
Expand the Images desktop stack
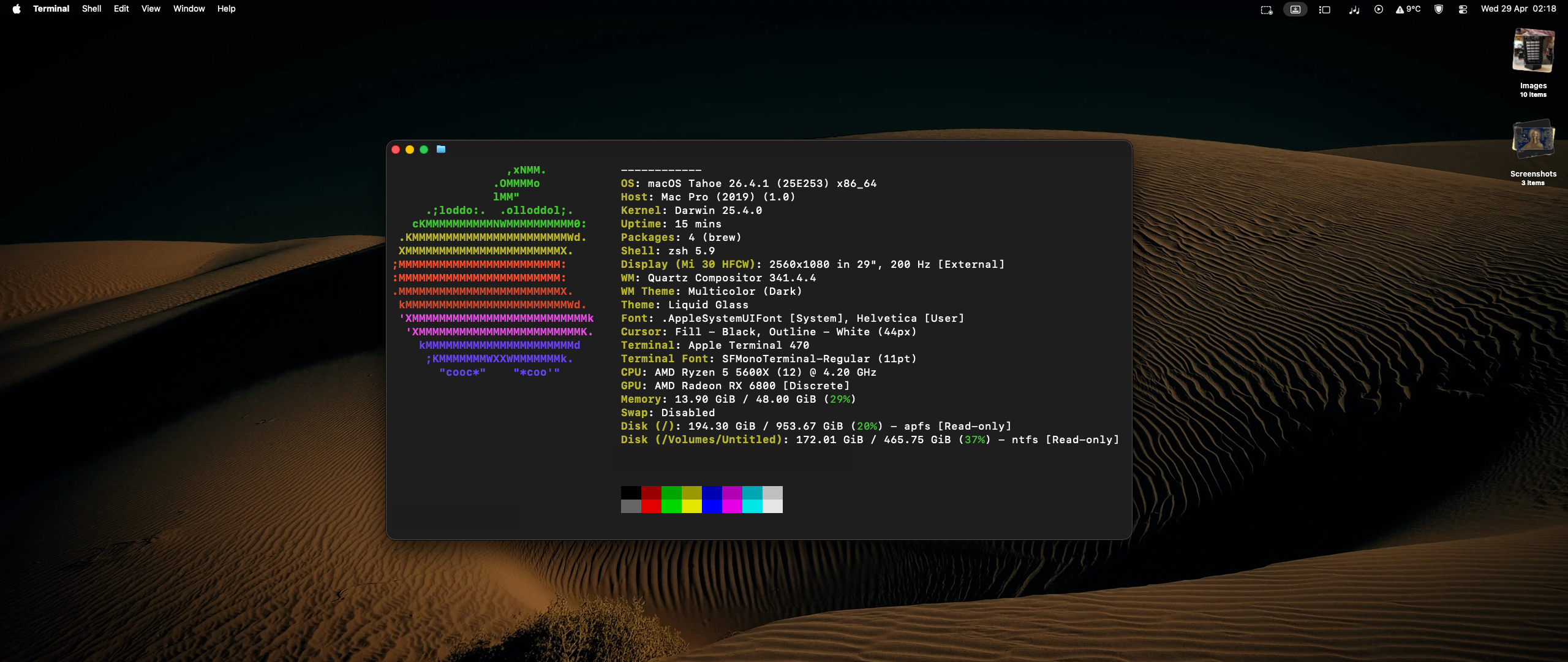pyautogui.click(x=1532, y=51)
